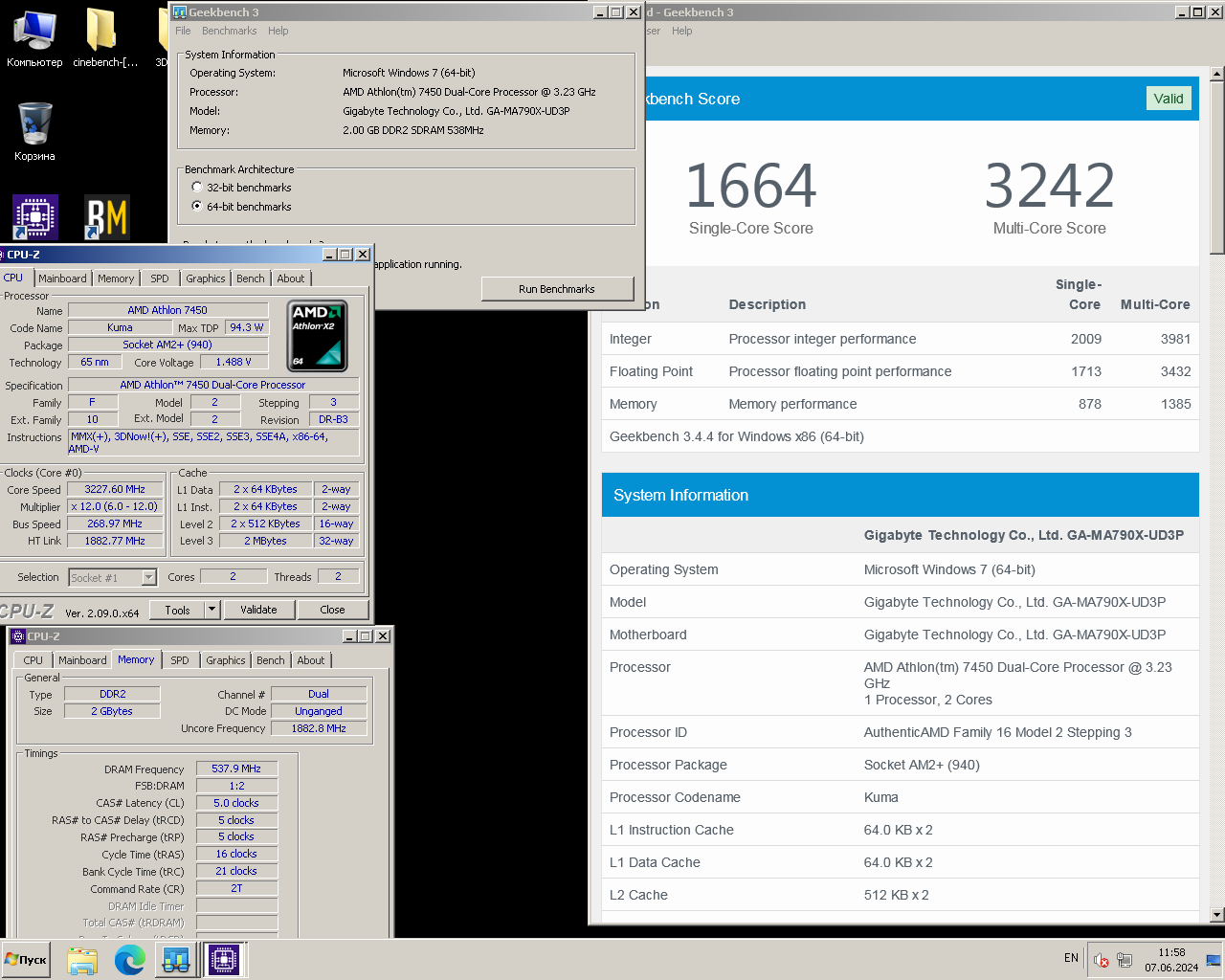Open Help menu in Geekbench results window
Viewport: 1225px width, 980px height.
click(681, 31)
